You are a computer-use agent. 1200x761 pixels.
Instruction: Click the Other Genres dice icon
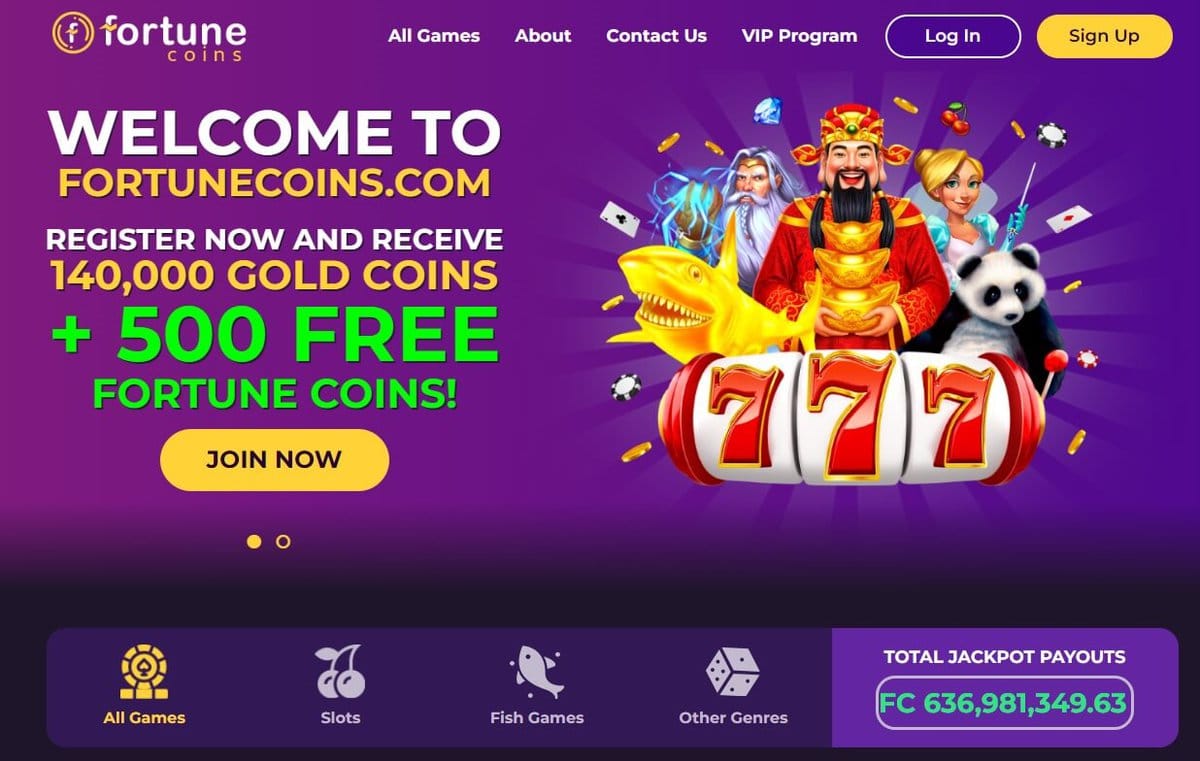click(733, 672)
